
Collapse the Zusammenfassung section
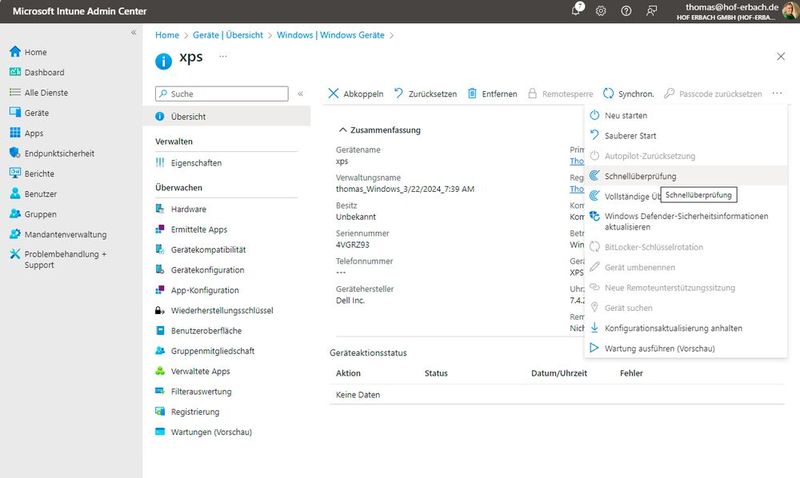pyautogui.click(x=380, y=130)
